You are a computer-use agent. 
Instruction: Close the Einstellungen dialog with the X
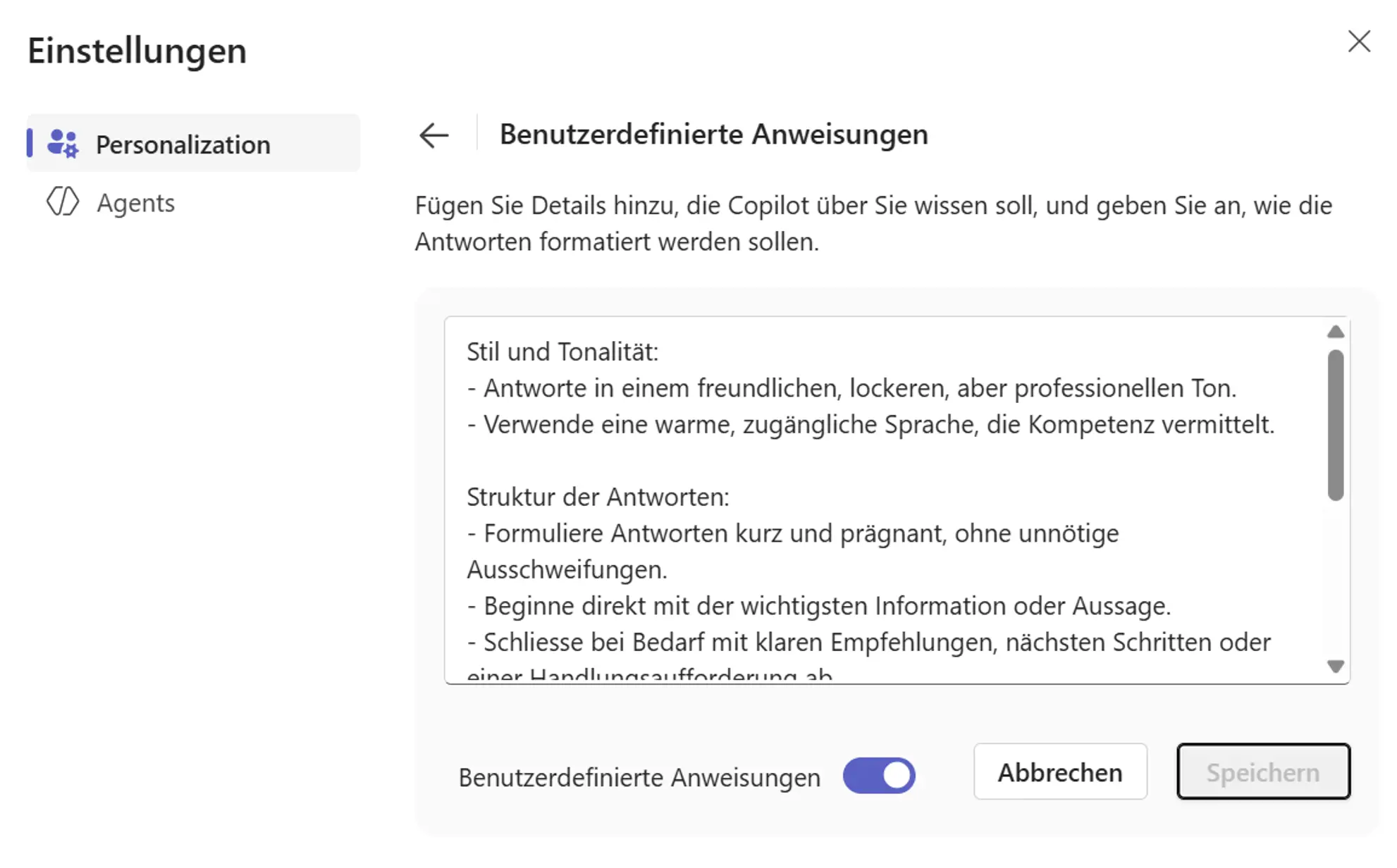coord(1358,42)
